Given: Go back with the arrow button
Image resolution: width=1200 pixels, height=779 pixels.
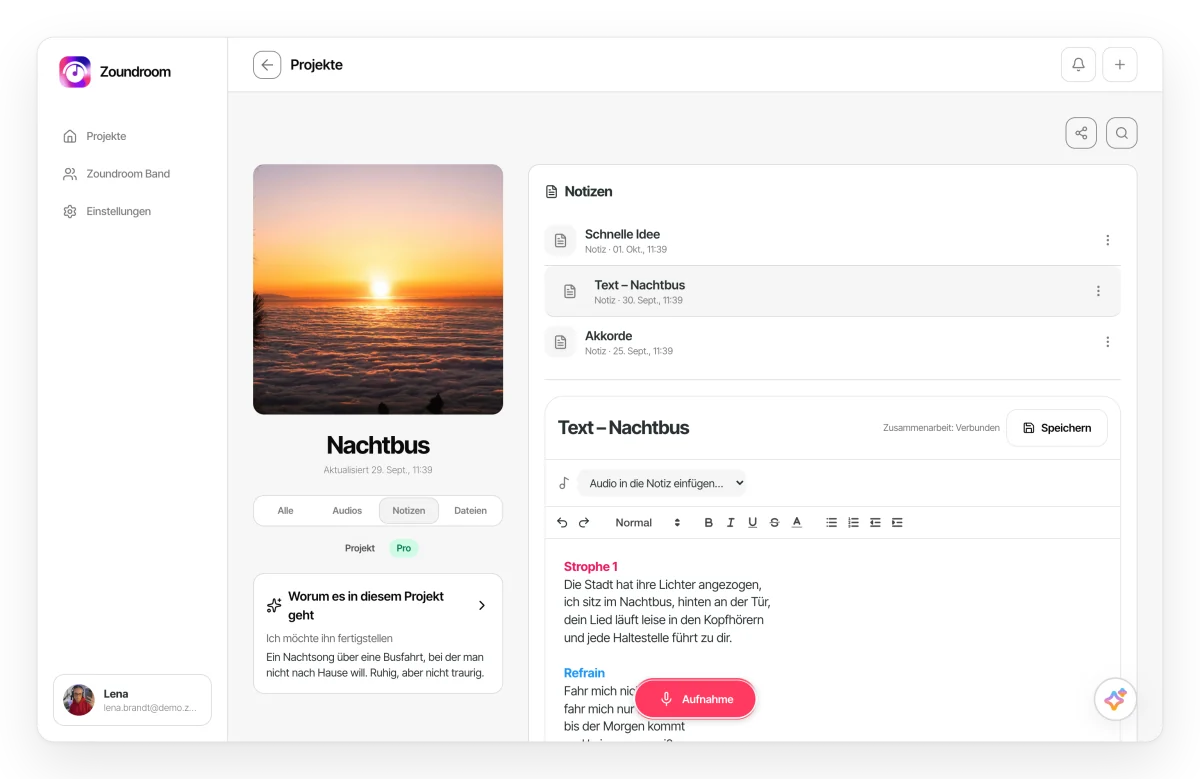Looking at the screenshot, I should click(267, 65).
